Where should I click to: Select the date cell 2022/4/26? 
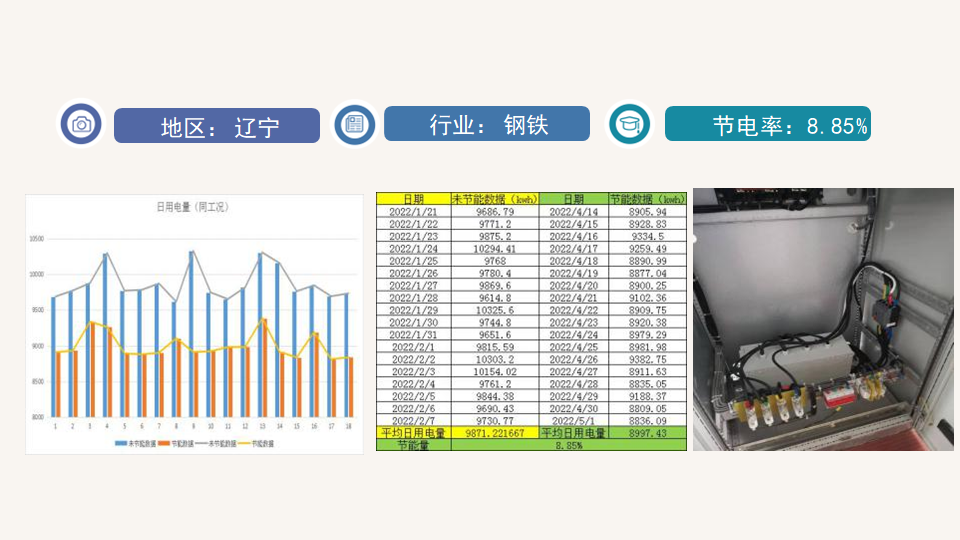[574, 359]
